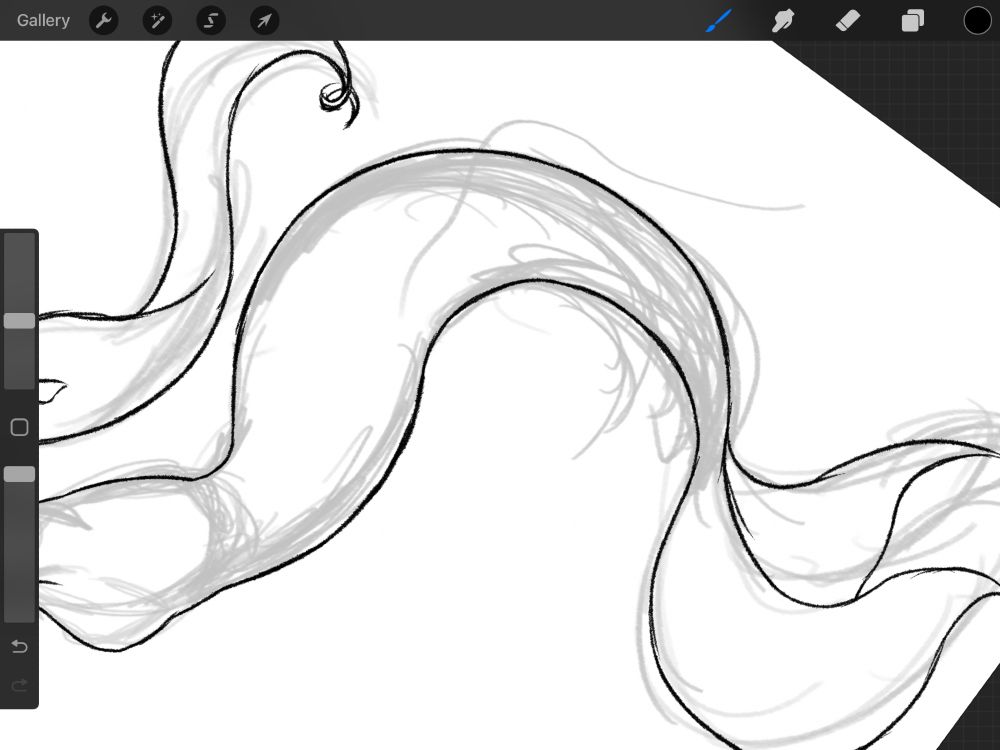Open the black color picker swatch
This screenshot has width=1000, height=750.
click(x=976, y=20)
